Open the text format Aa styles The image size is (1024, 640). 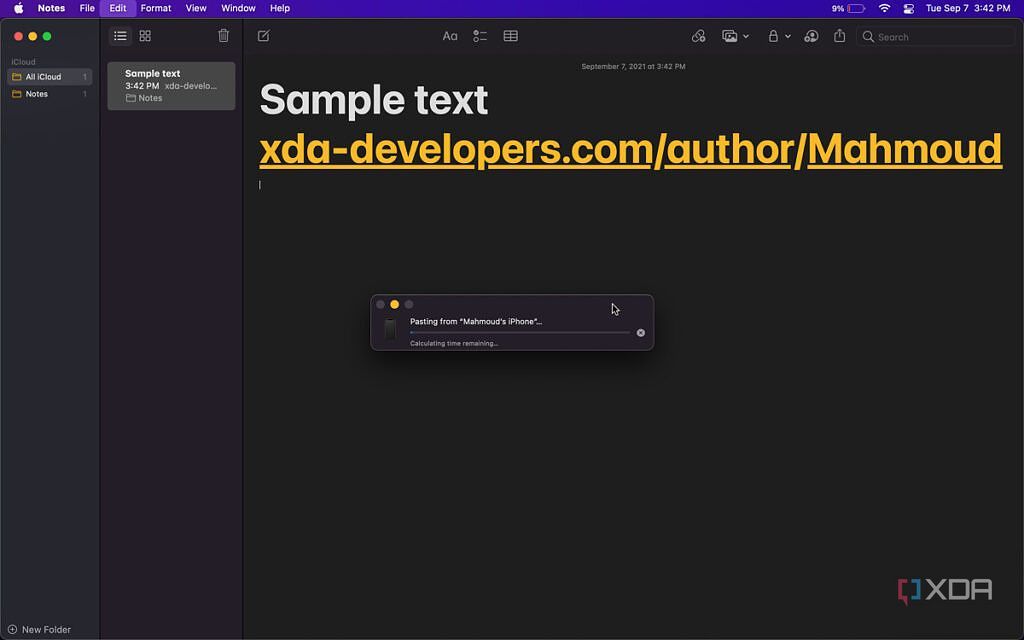[x=450, y=36]
